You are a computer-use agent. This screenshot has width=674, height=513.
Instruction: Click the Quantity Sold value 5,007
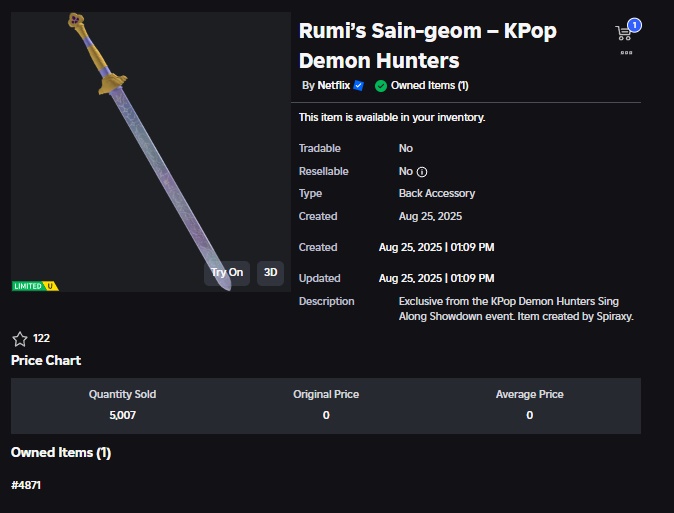(123, 415)
